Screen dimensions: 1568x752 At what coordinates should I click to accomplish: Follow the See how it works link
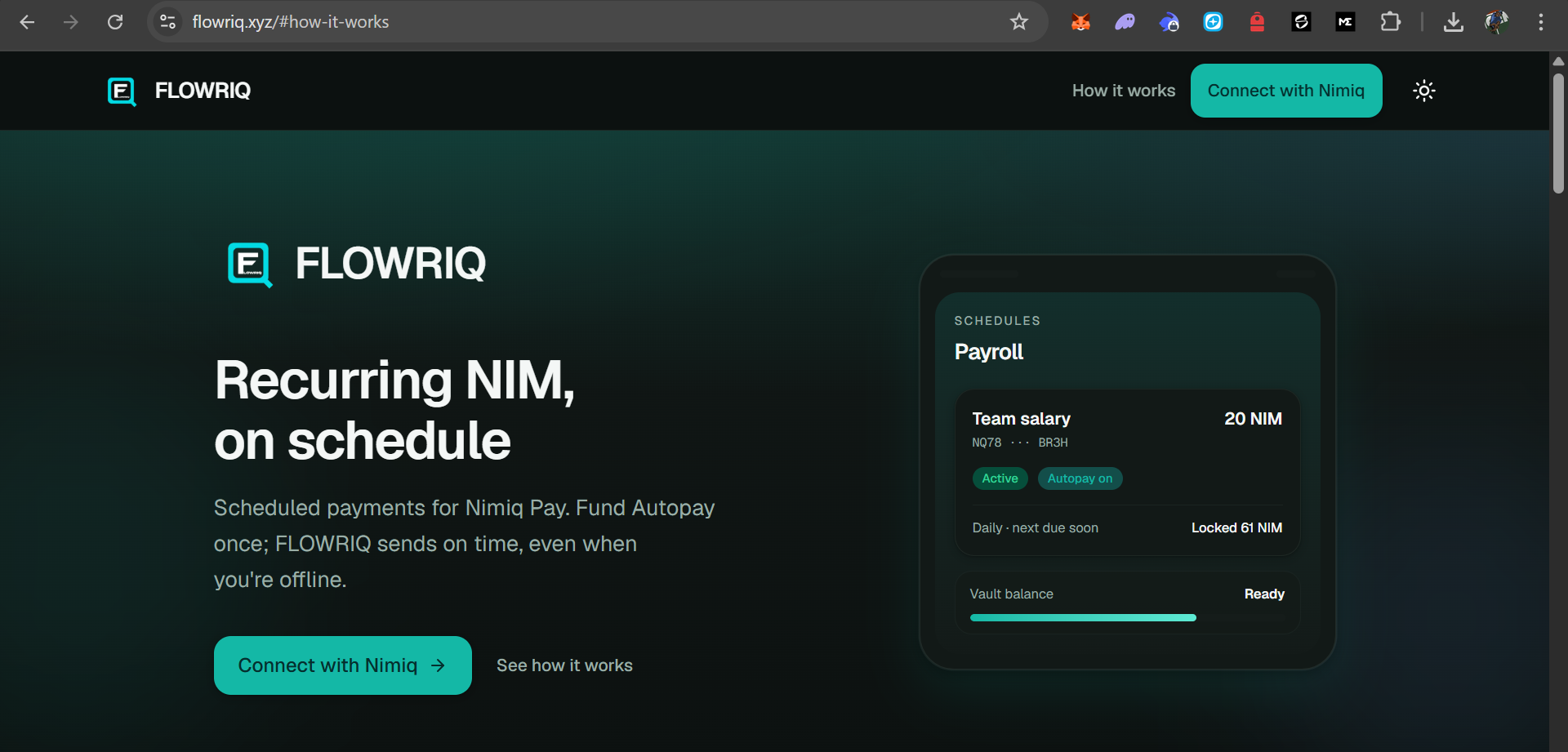pos(564,665)
